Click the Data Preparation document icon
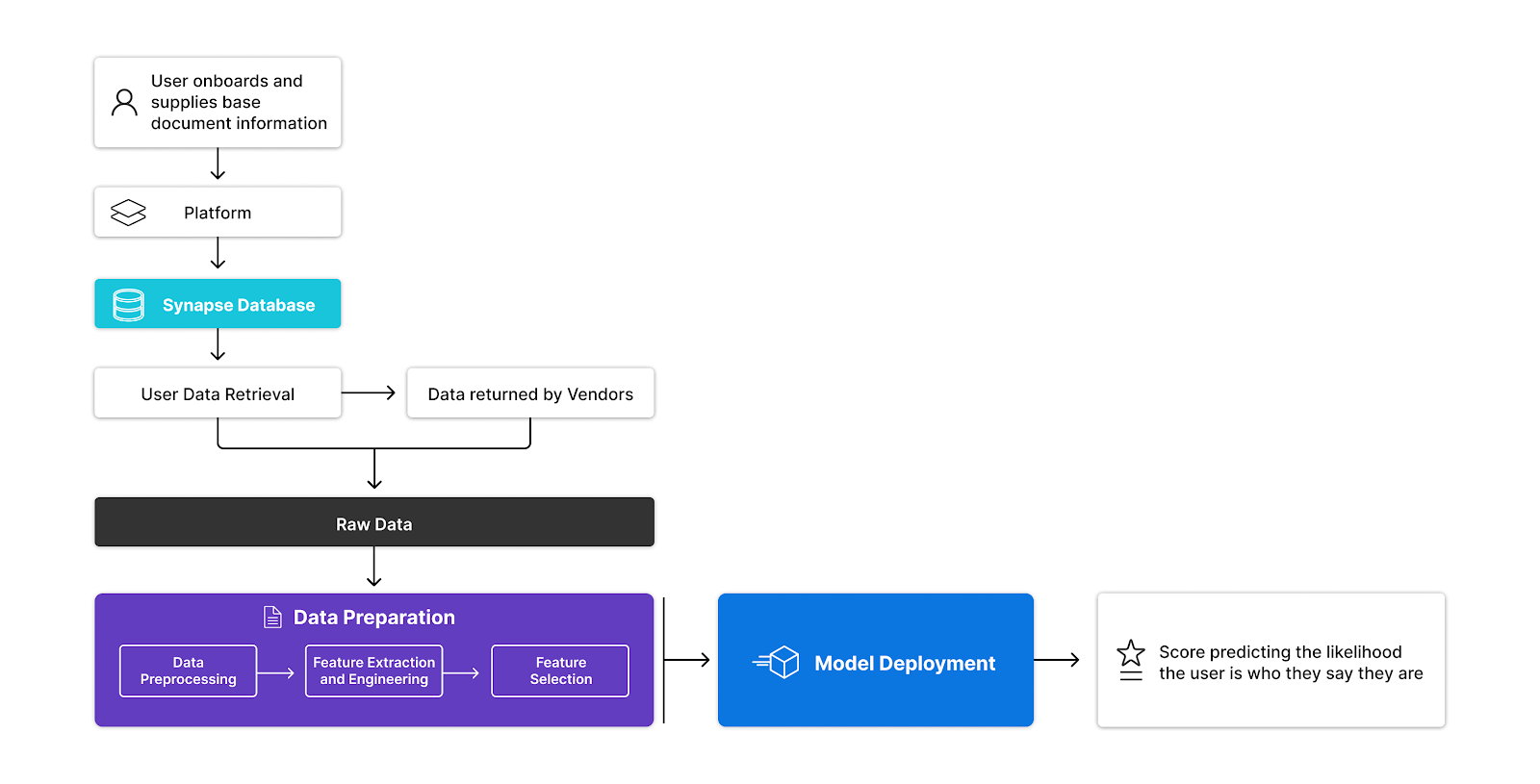 tap(273, 617)
